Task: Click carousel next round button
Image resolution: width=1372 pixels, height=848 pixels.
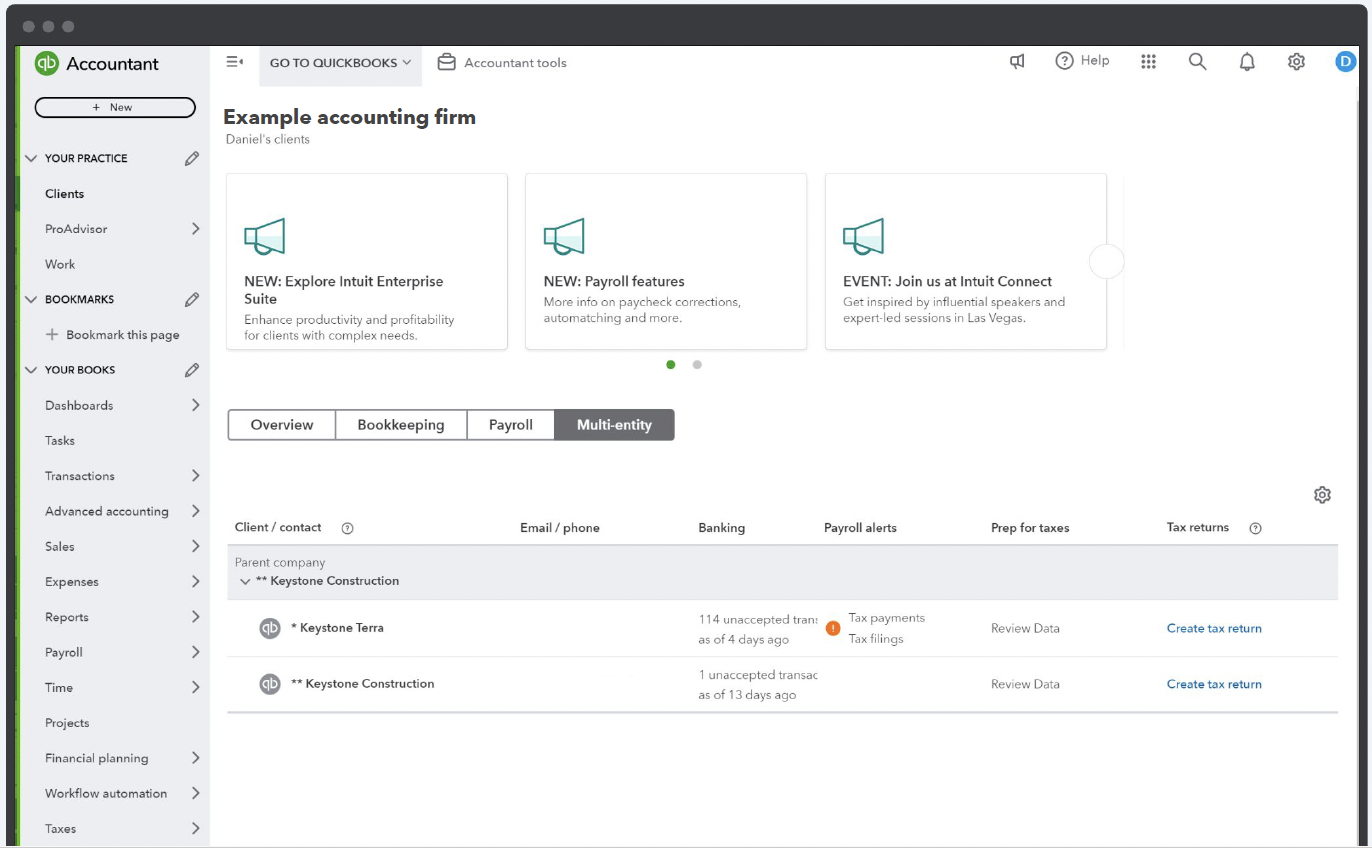Action: pos(1107,262)
